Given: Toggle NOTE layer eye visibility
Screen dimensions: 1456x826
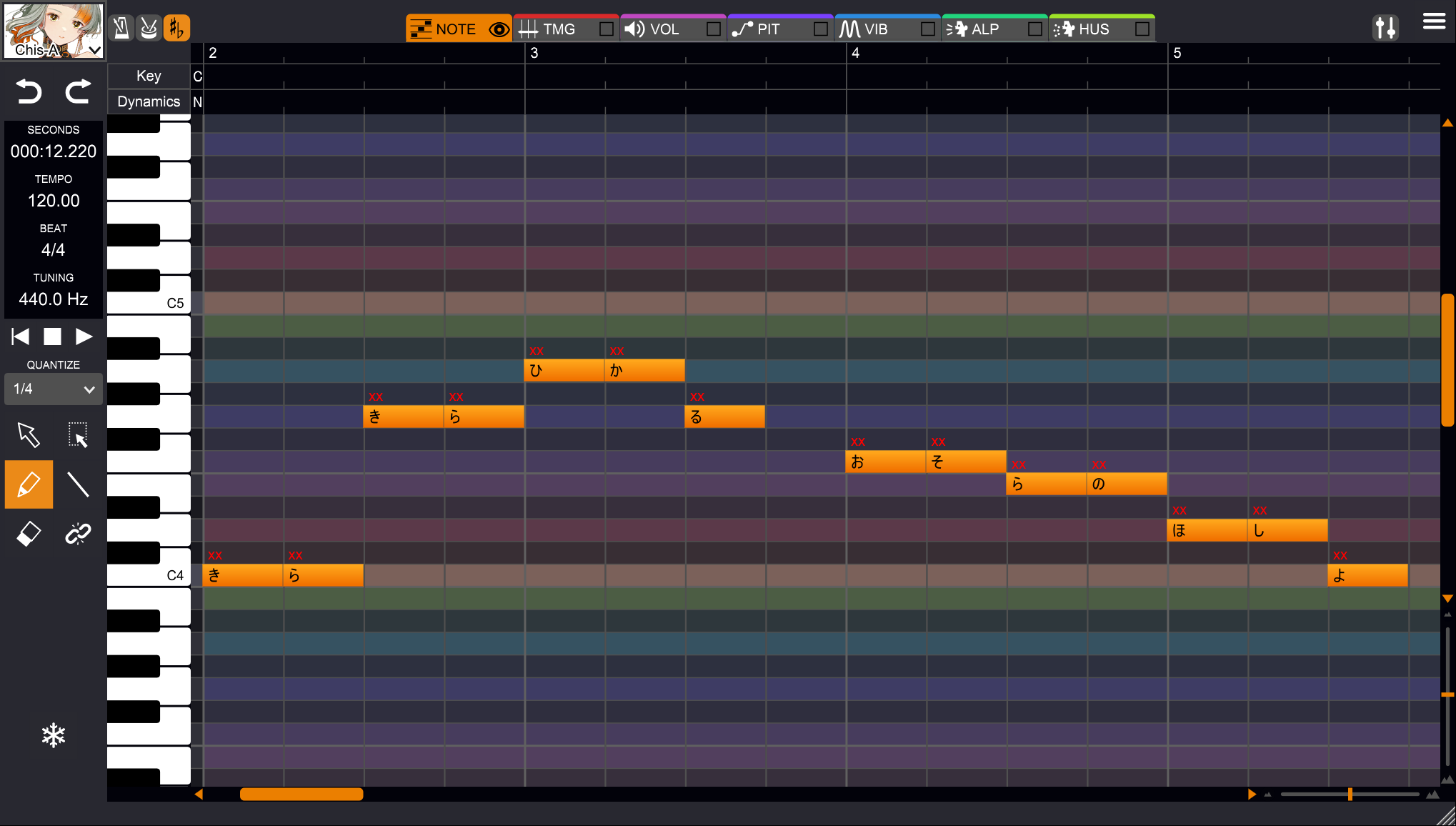Looking at the screenshot, I should [x=499, y=29].
